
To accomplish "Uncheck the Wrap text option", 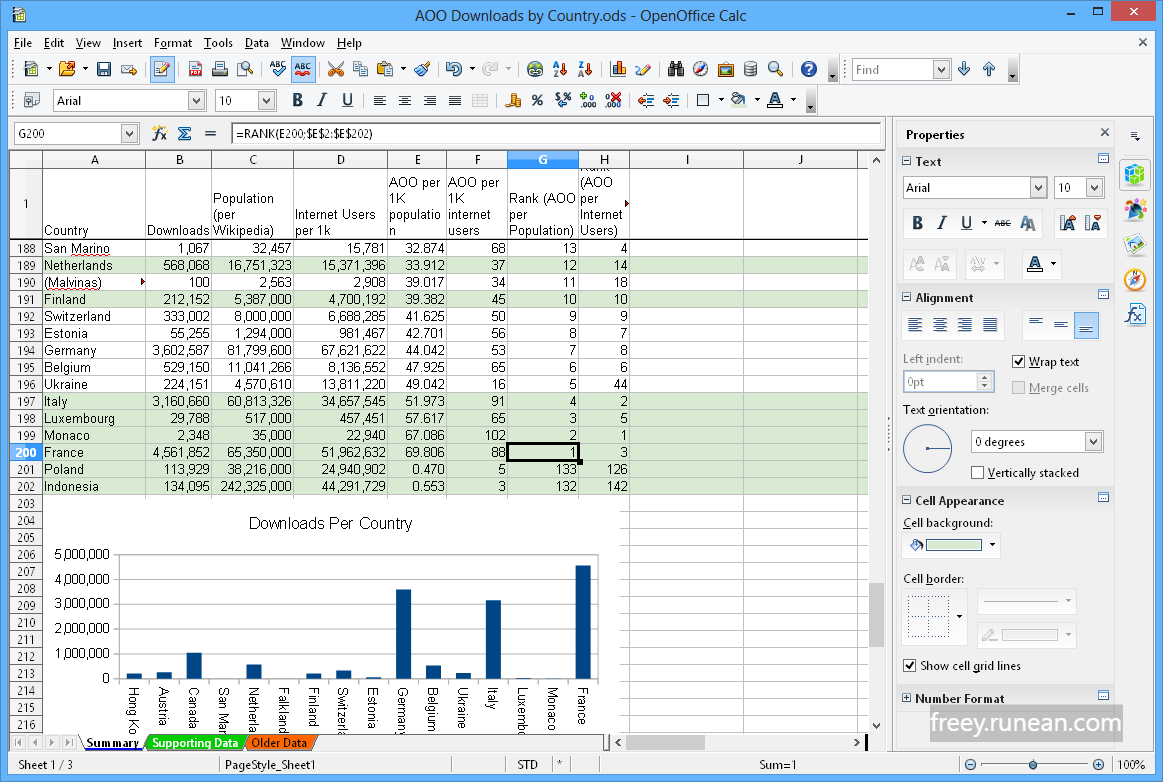I will (x=1018, y=361).
